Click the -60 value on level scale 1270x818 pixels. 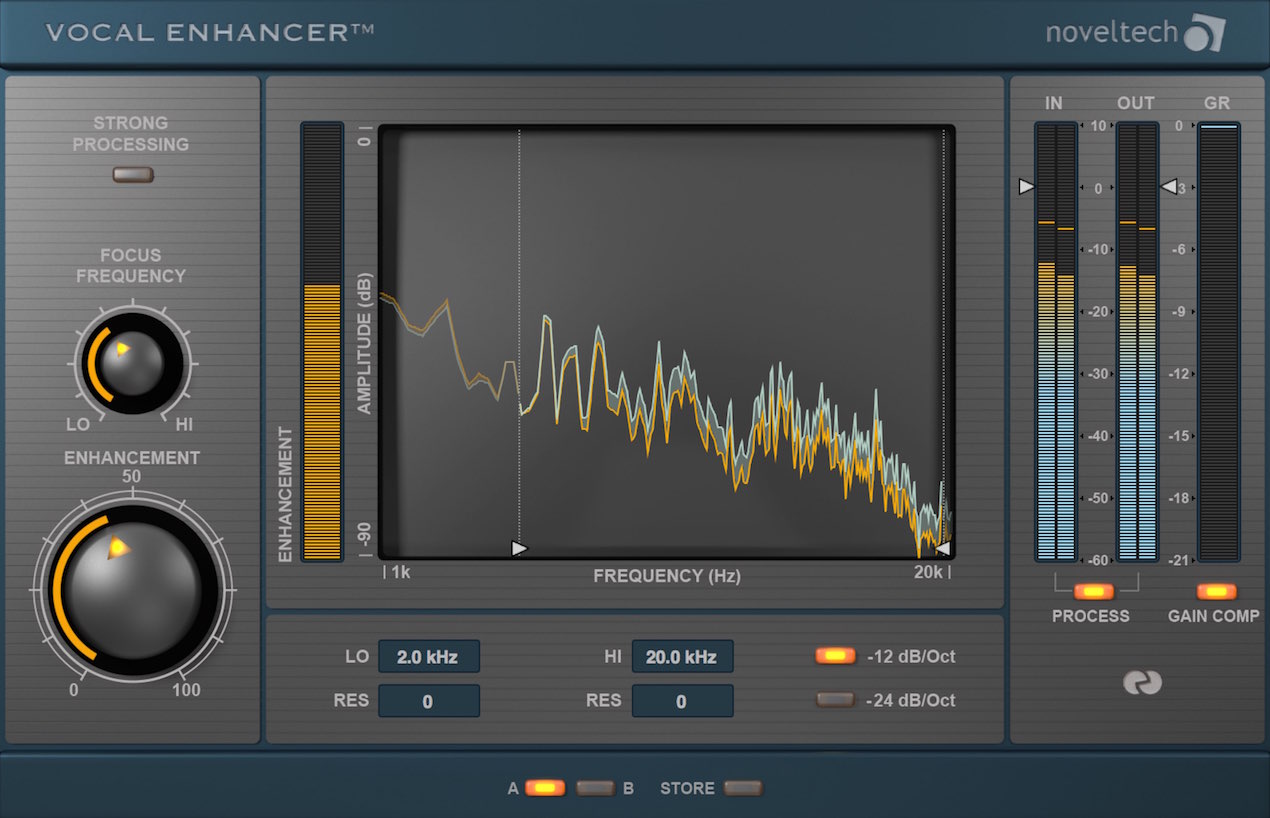click(1097, 559)
